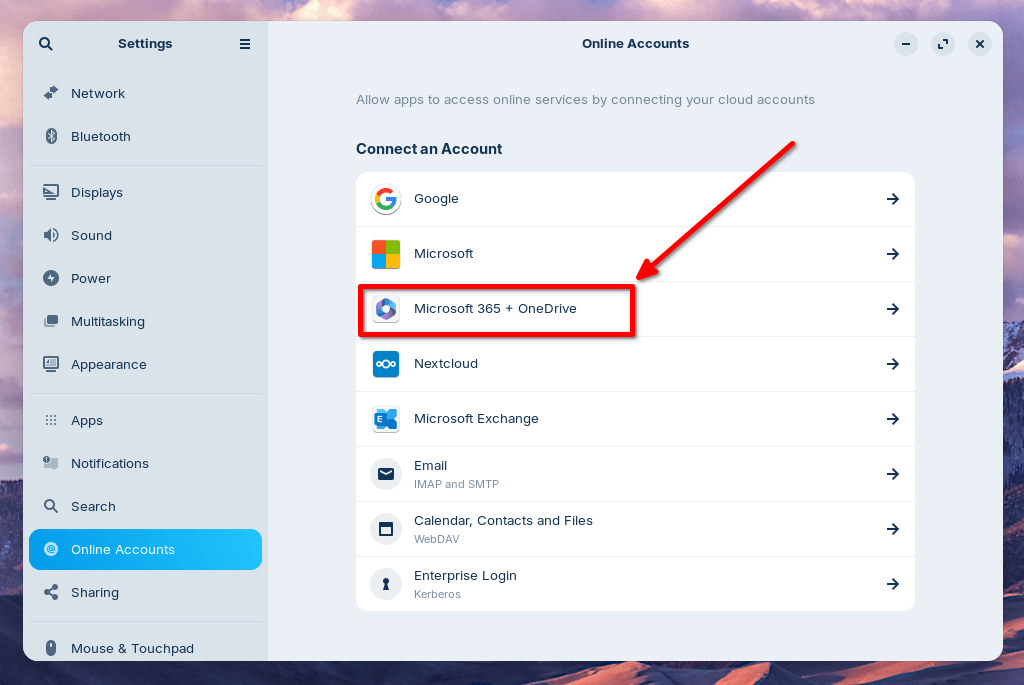The height and width of the screenshot is (685, 1024).
Task: Maximize the Settings window
Action: click(x=943, y=44)
